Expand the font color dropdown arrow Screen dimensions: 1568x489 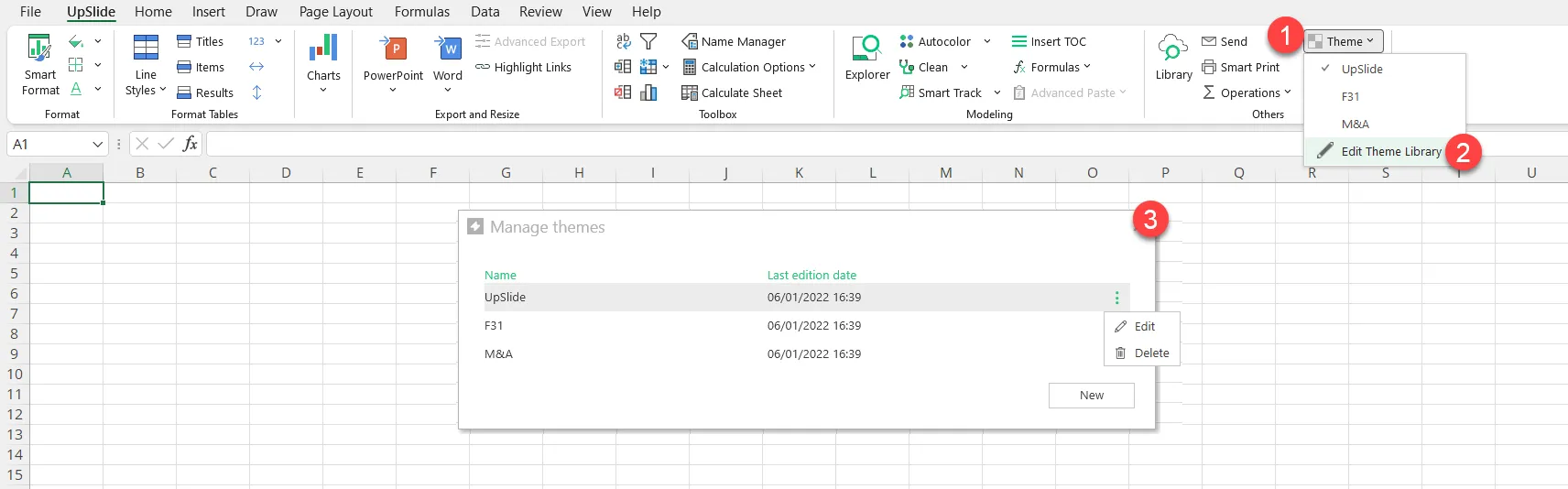tap(98, 89)
